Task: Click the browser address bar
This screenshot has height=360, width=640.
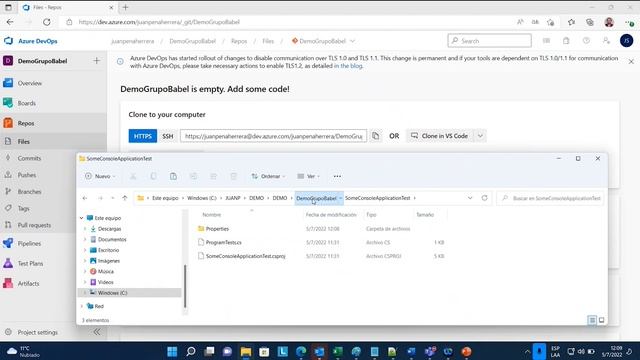Action: pos(286,22)
